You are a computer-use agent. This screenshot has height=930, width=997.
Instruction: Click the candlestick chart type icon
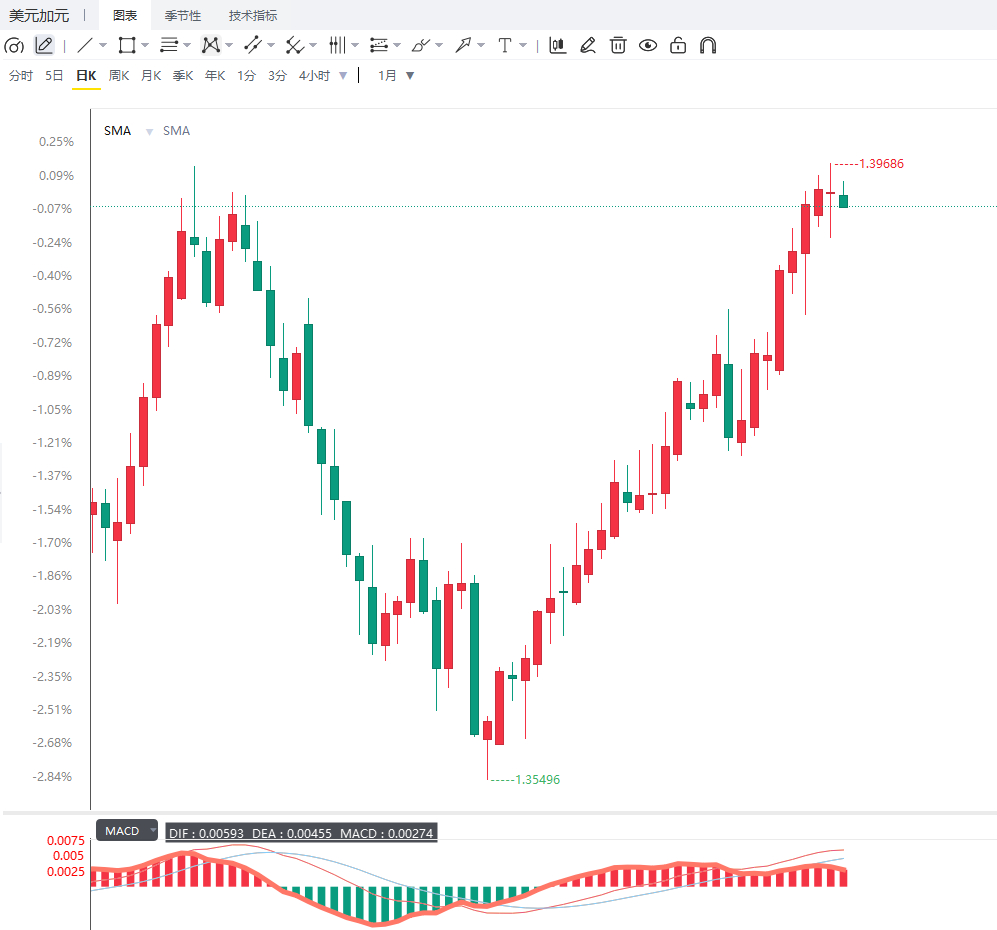point(558,46)
